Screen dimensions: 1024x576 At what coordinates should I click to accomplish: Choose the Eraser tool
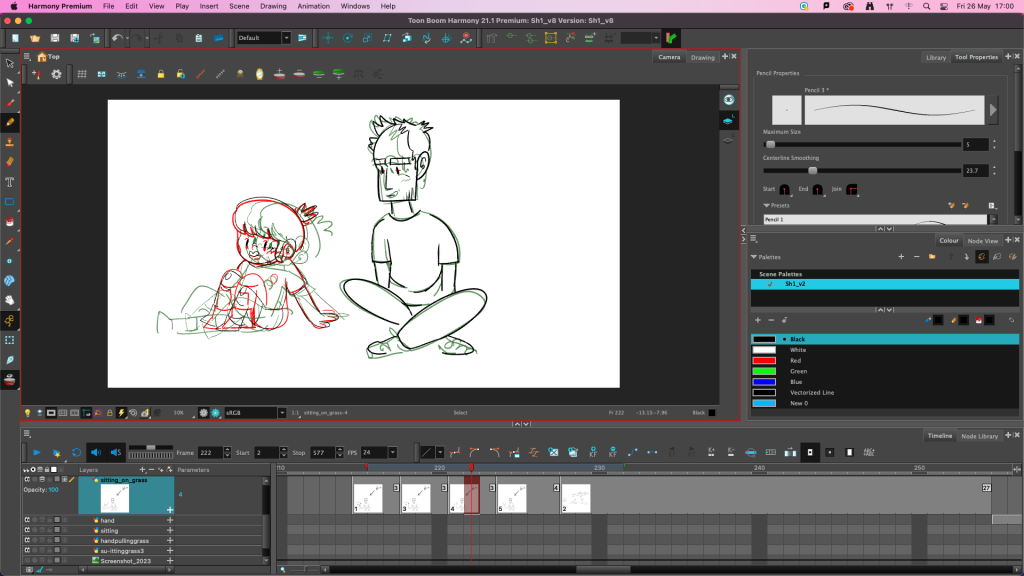coord(10,160)
